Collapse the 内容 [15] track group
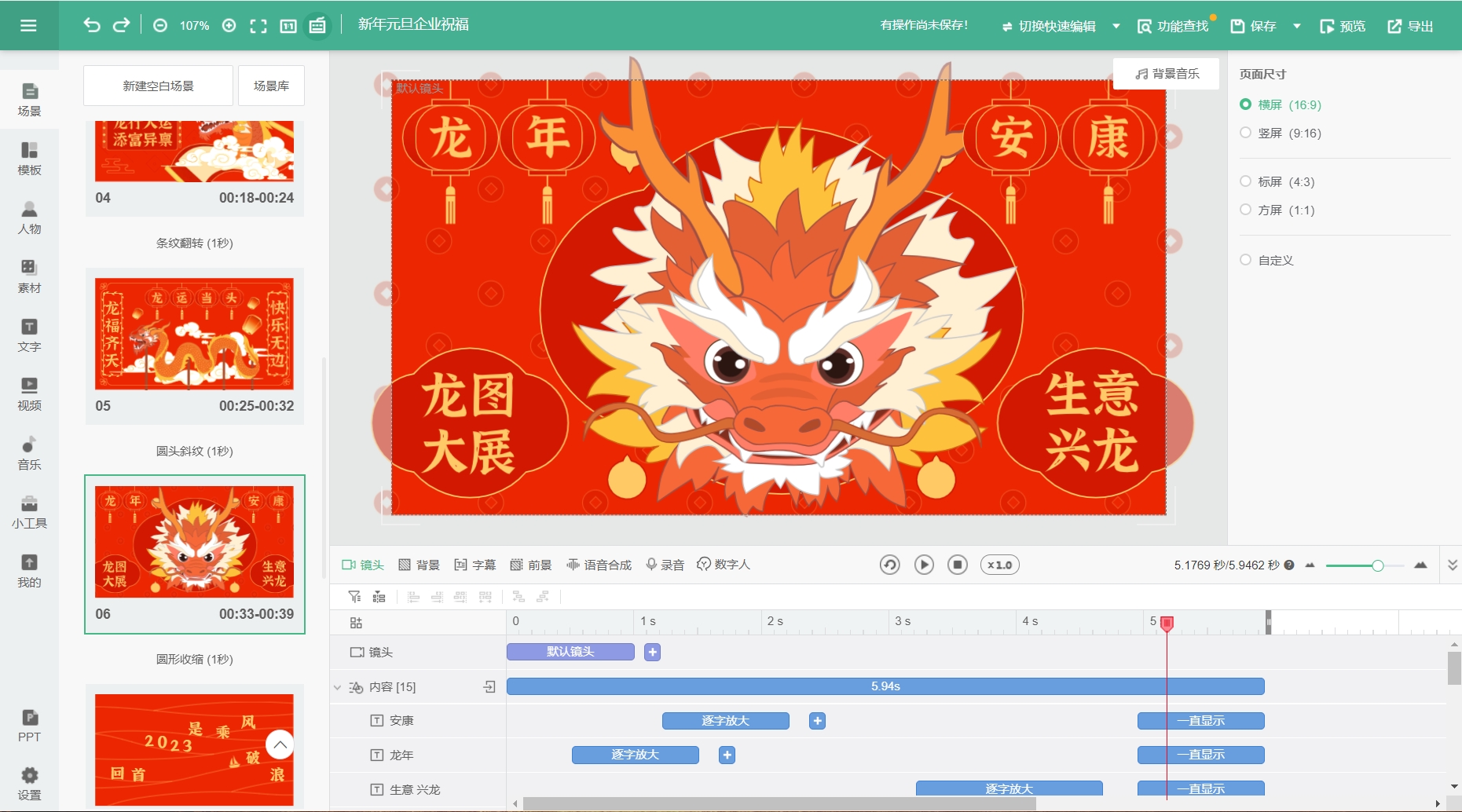Viewport: 1462px width, 812px height. point(338,687)
